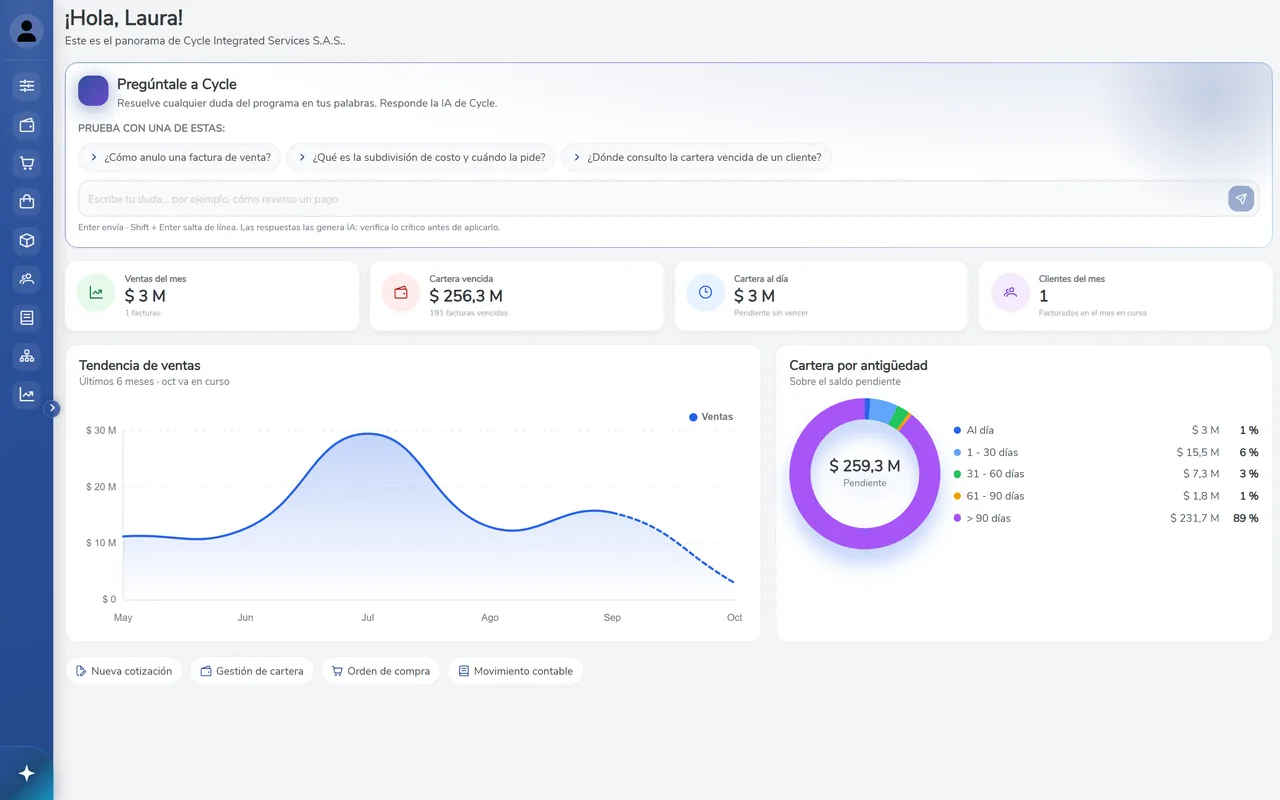The image size is (1280, 800).
Task: Focus the 'Escribe tu duda' question field
Action: click(652, 199)
